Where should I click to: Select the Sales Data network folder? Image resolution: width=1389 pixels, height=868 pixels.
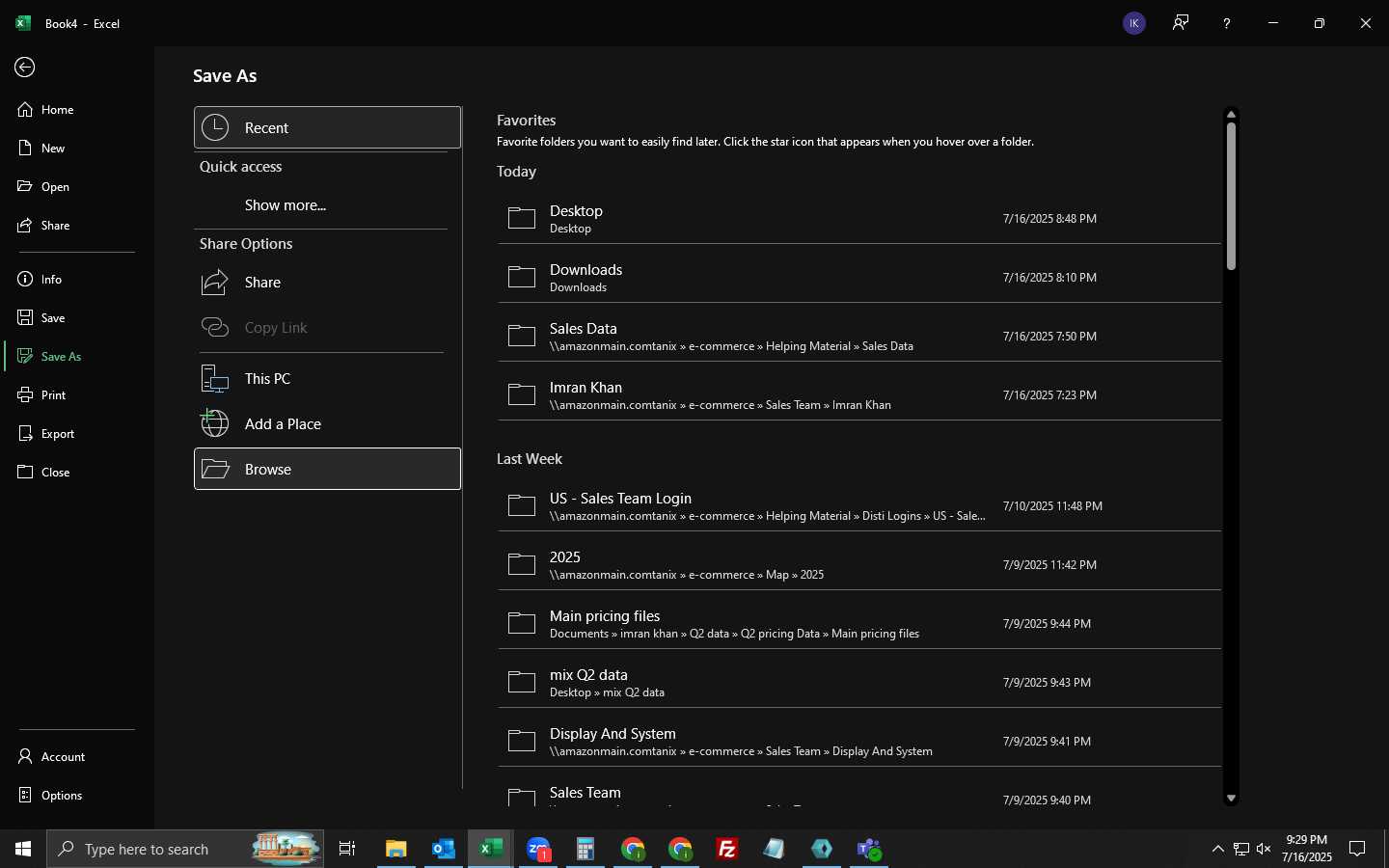859,337
